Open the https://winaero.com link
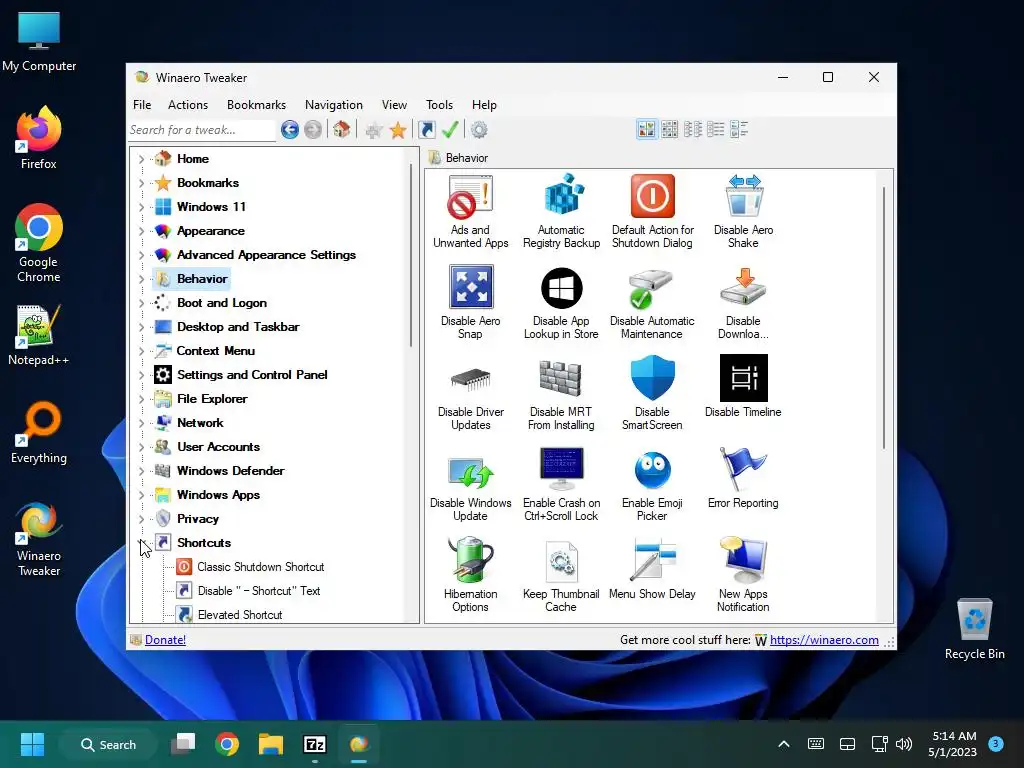The image size is (1024, 768). pyautogui.click(x=824, y=640)
